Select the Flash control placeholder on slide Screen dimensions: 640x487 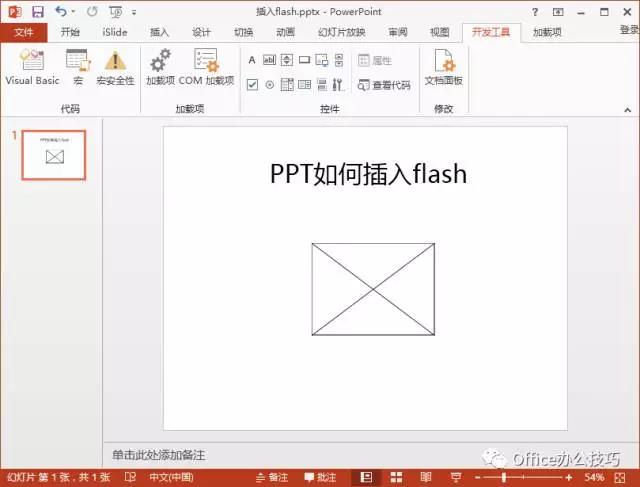click(x=373, y=289)
